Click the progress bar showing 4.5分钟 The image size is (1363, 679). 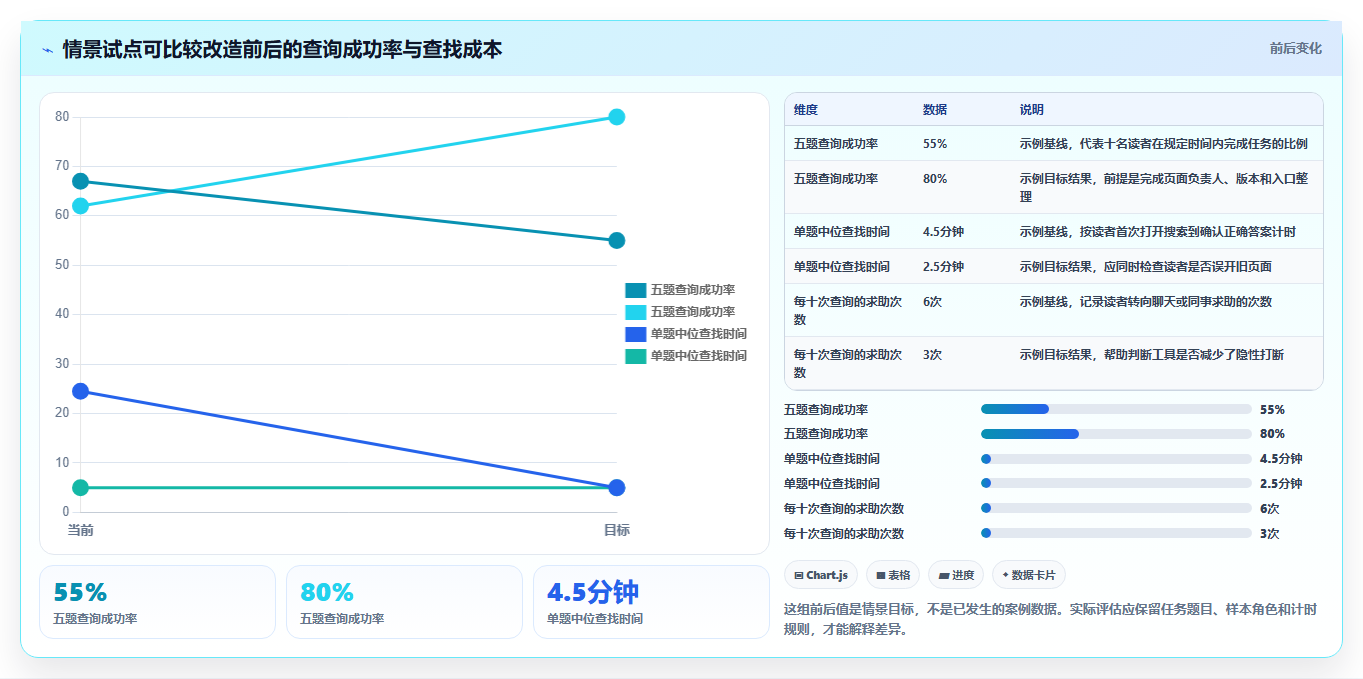[x=1116, y=459]
